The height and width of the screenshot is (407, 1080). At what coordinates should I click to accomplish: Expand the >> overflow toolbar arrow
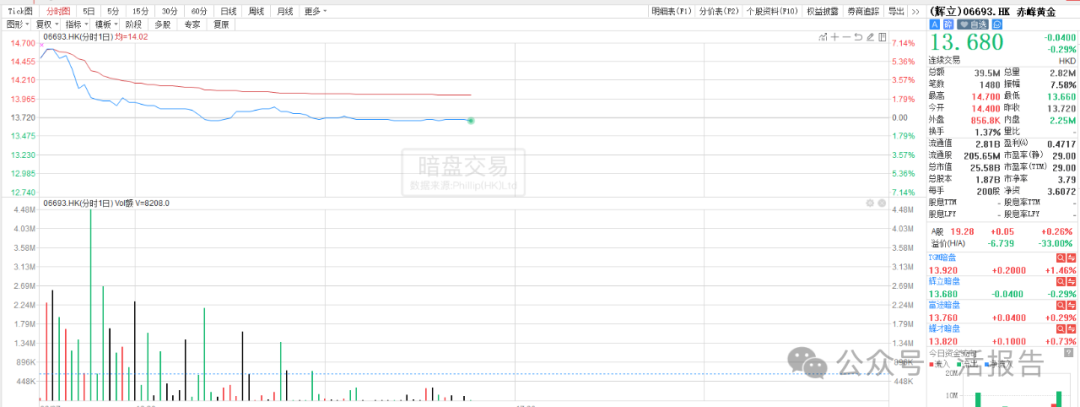pyautogui.click(x=915, y=11)
